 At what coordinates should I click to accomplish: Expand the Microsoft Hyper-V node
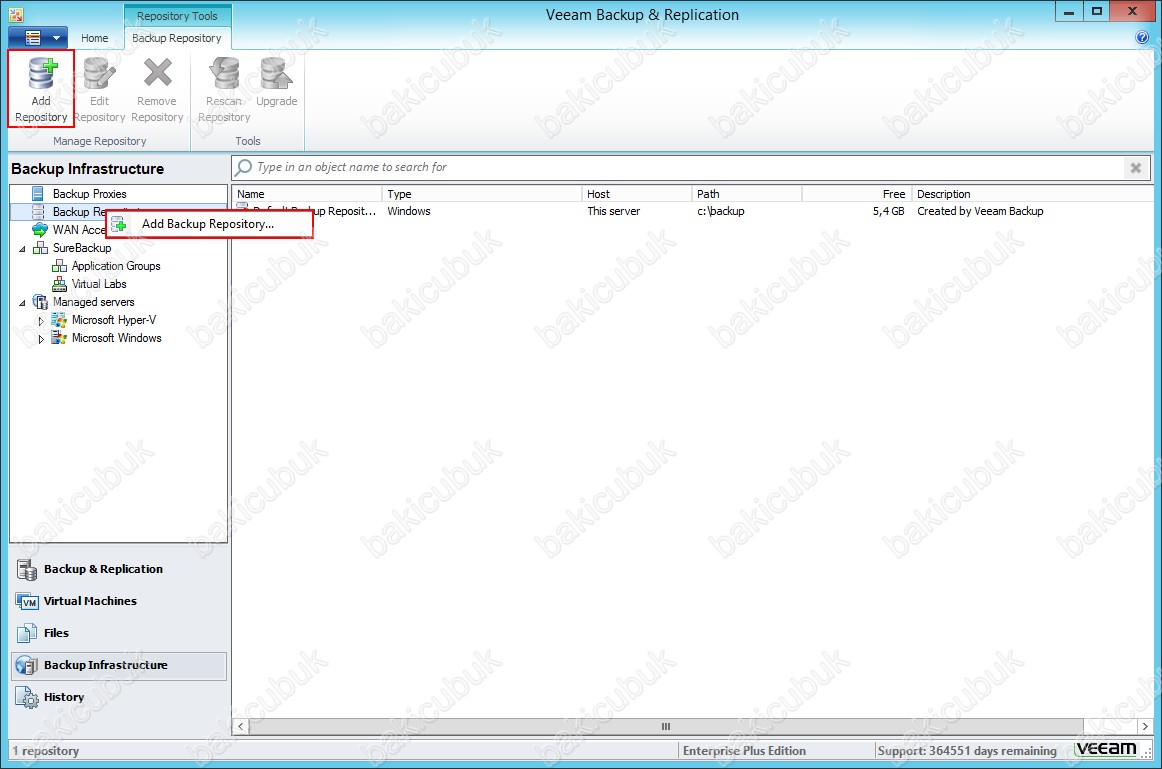[x=41, y=321]
